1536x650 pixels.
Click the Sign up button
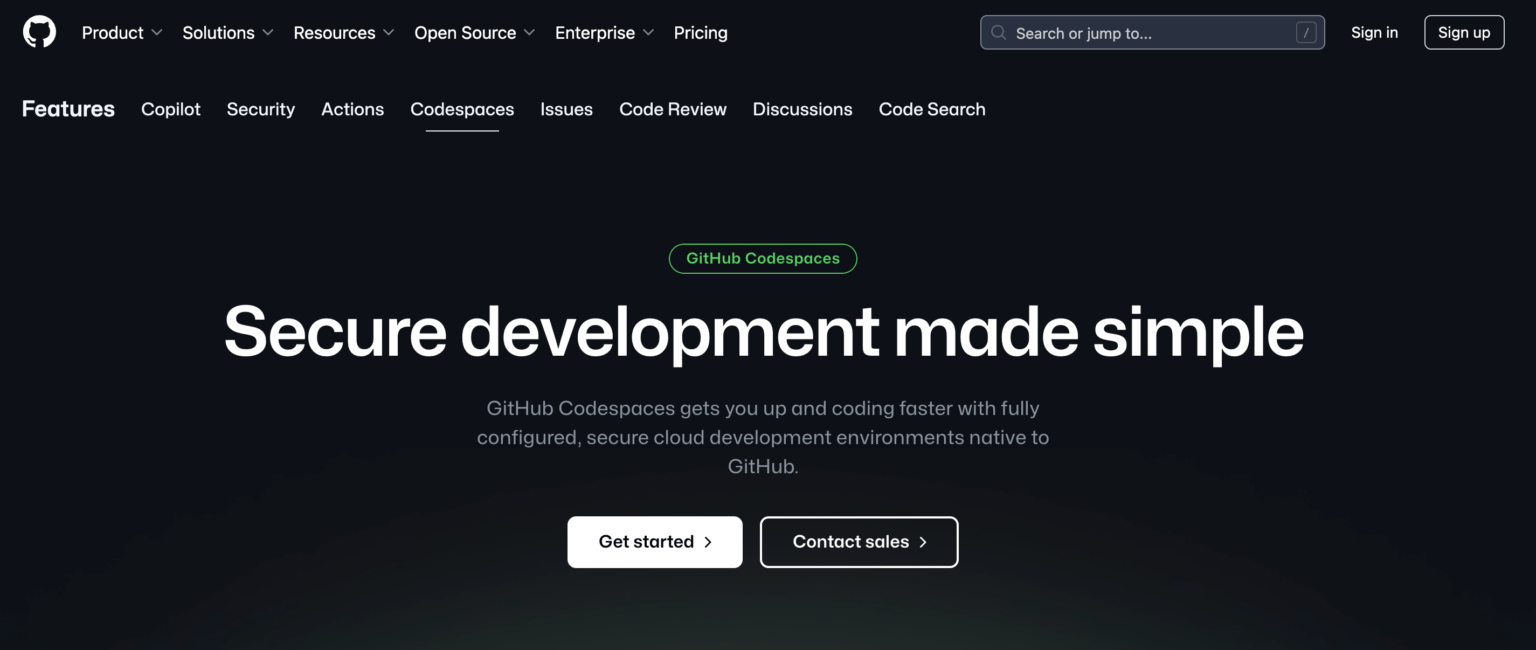click(x=1463, y=32)
